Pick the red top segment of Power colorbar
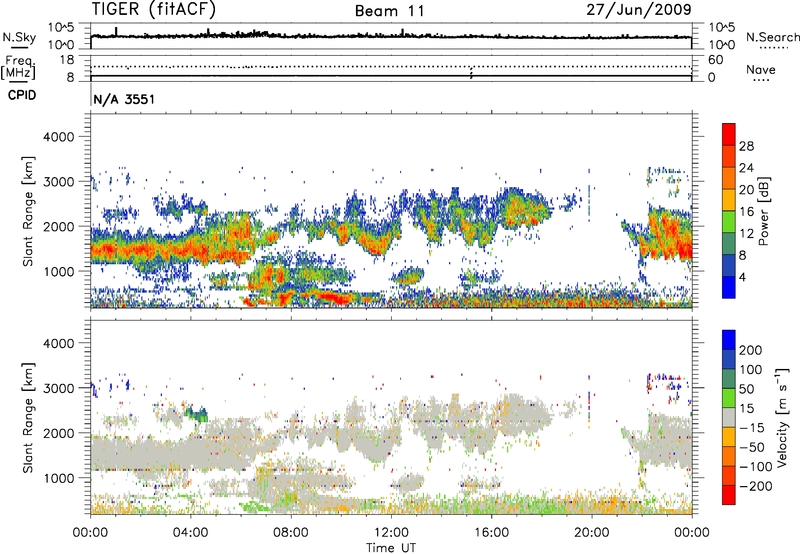This screenshot has width=800, height=554. [x=729, y=134]
